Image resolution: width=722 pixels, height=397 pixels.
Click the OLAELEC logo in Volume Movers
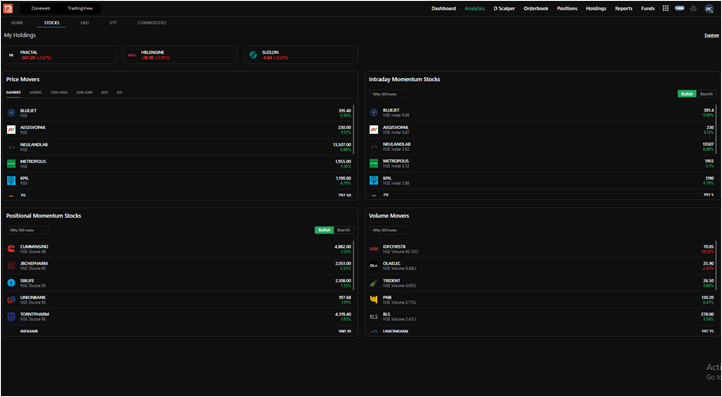(374, 266)
